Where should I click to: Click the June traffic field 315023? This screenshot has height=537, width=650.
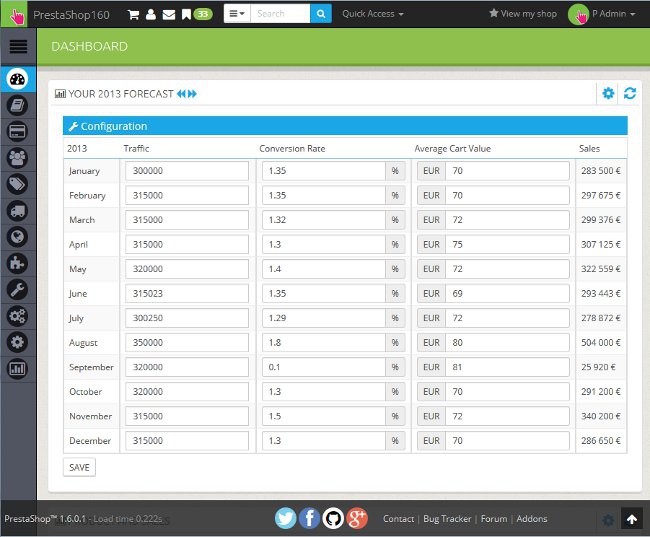point(187,294)
